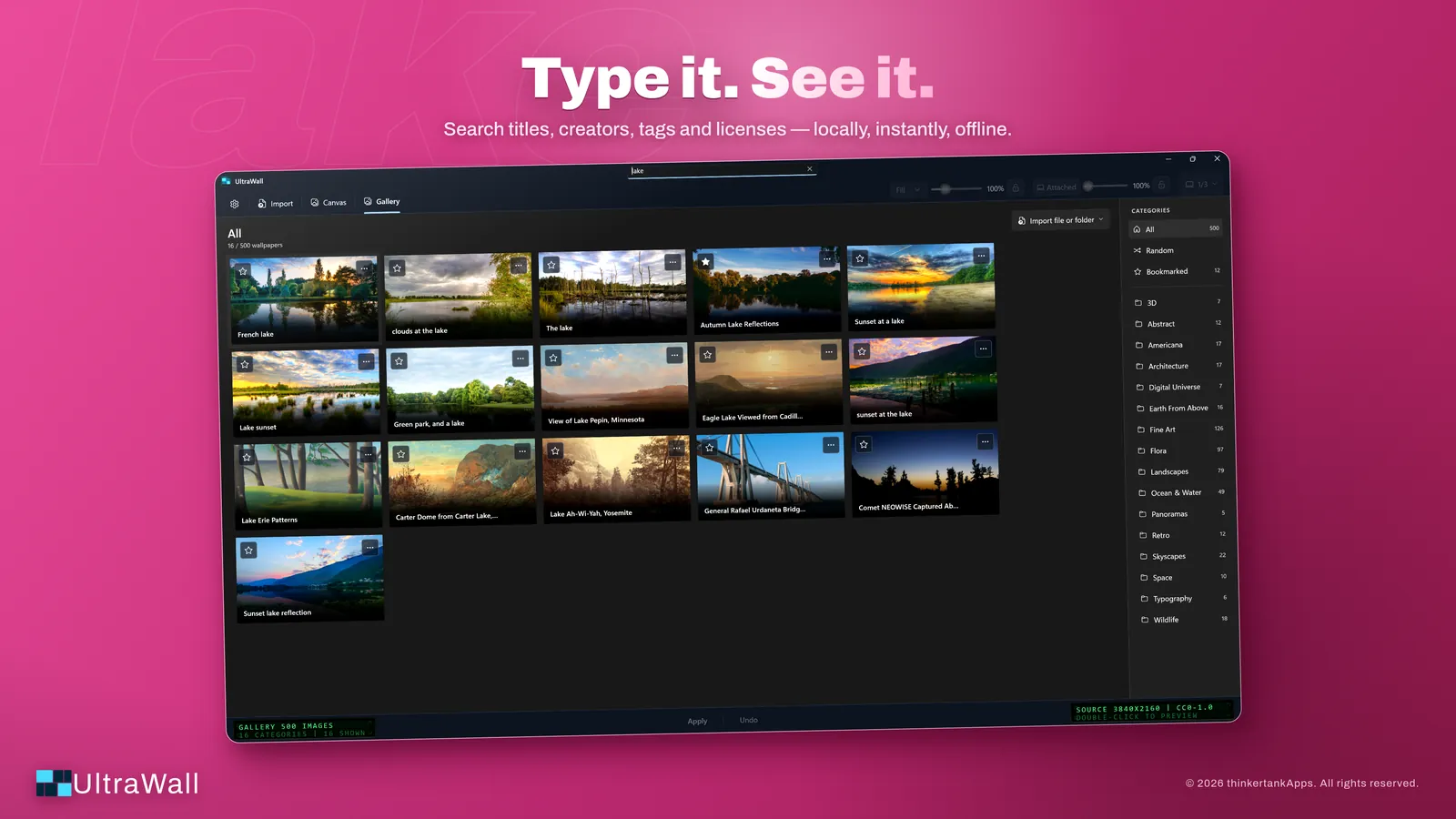Click the Attached display button
The width and height of the screenshot is (1456, 819).
click(1056, 187)
